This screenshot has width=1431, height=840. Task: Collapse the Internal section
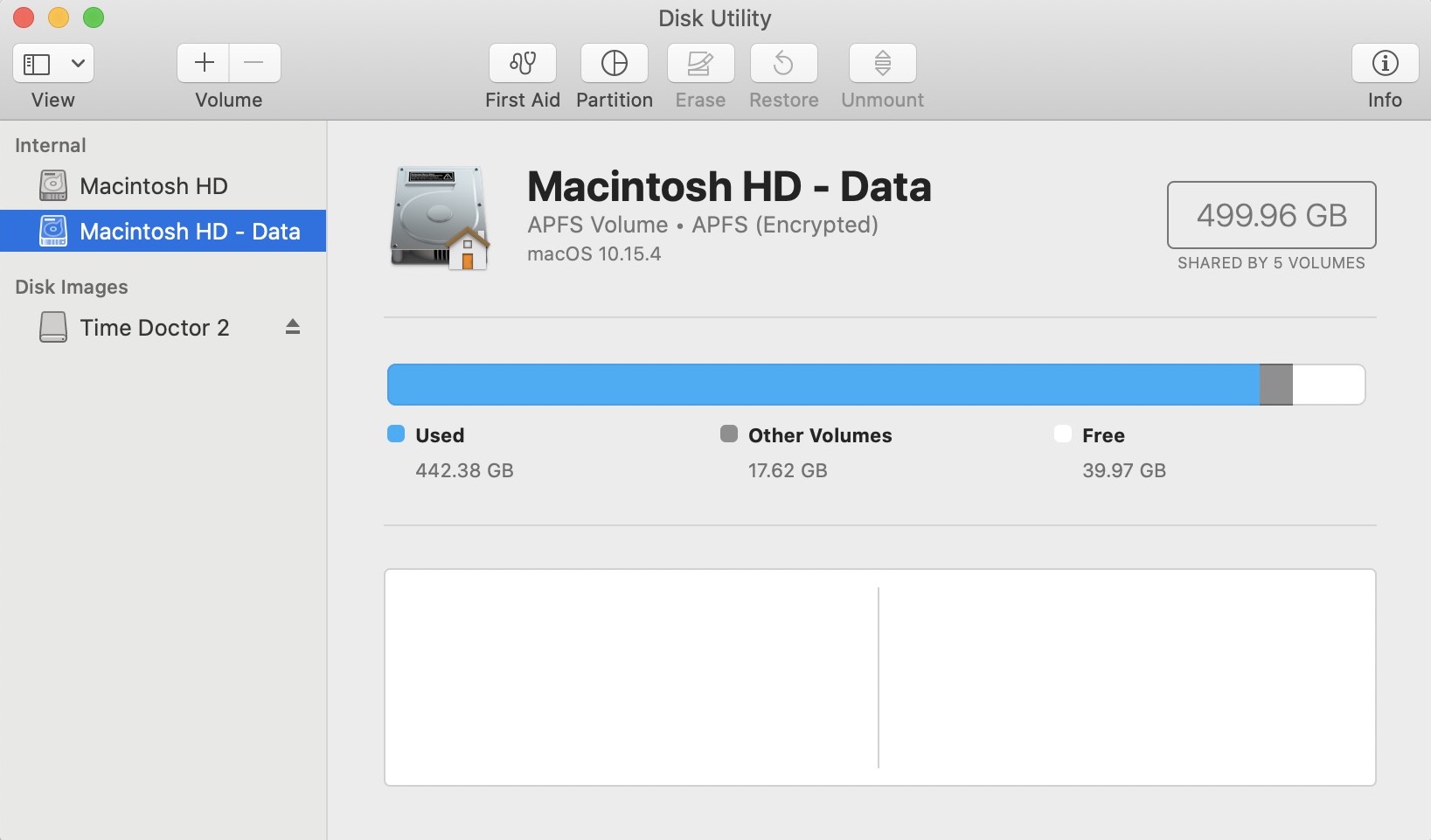[x=50, y=145]
